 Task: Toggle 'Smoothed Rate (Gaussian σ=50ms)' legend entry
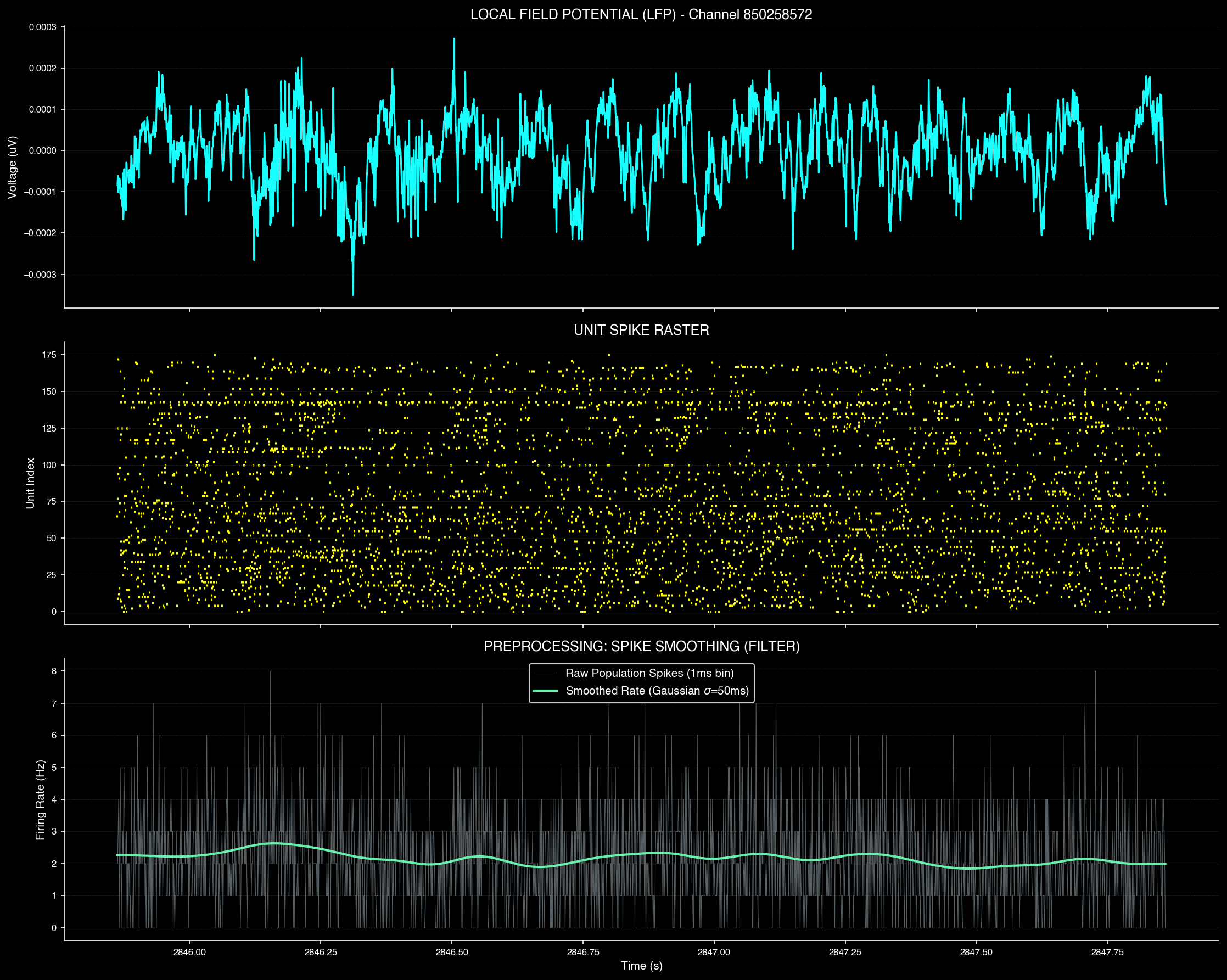coord(658,691)
